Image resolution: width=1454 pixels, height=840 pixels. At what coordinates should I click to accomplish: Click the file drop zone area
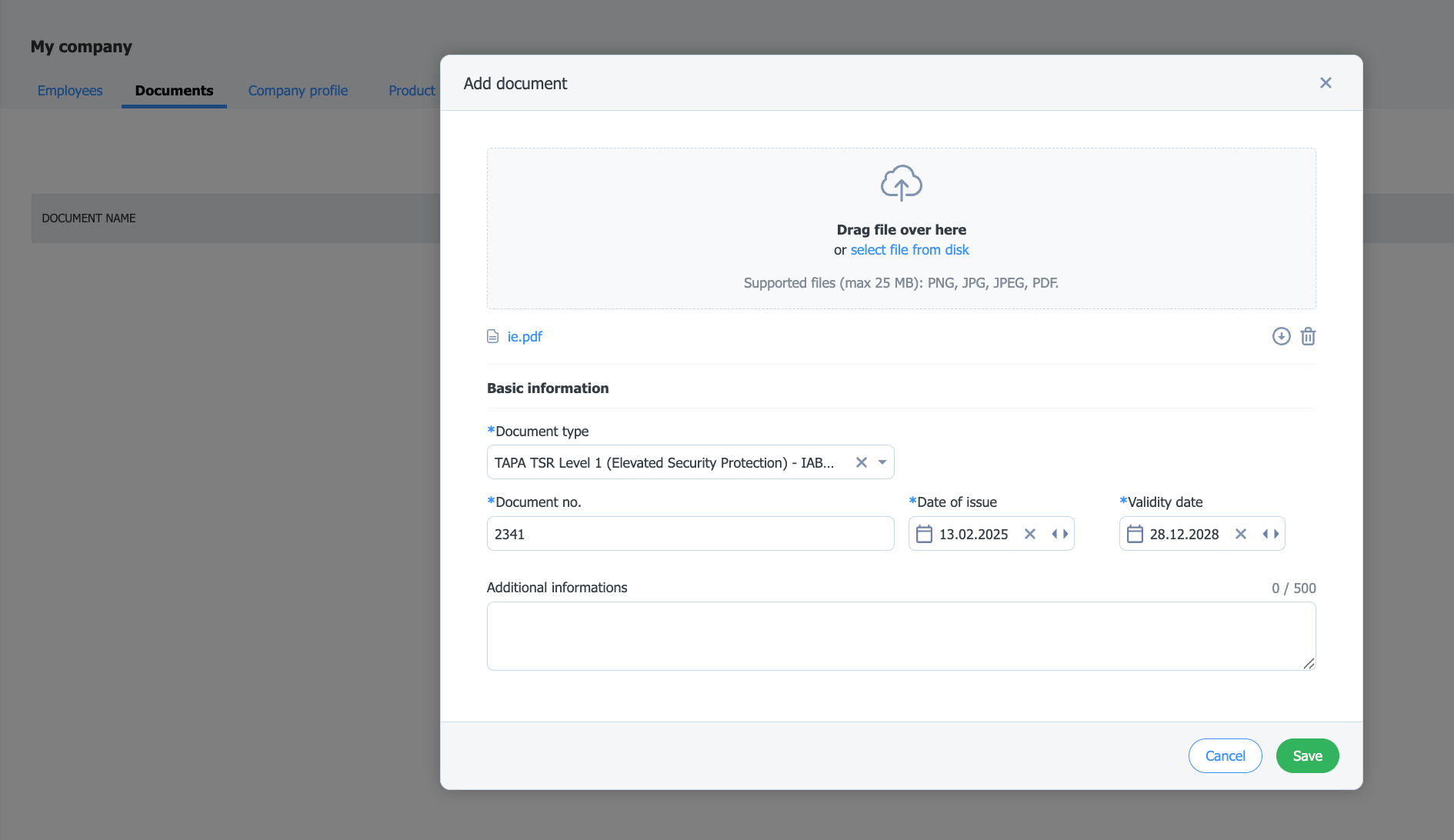click(x=901, y=228)
